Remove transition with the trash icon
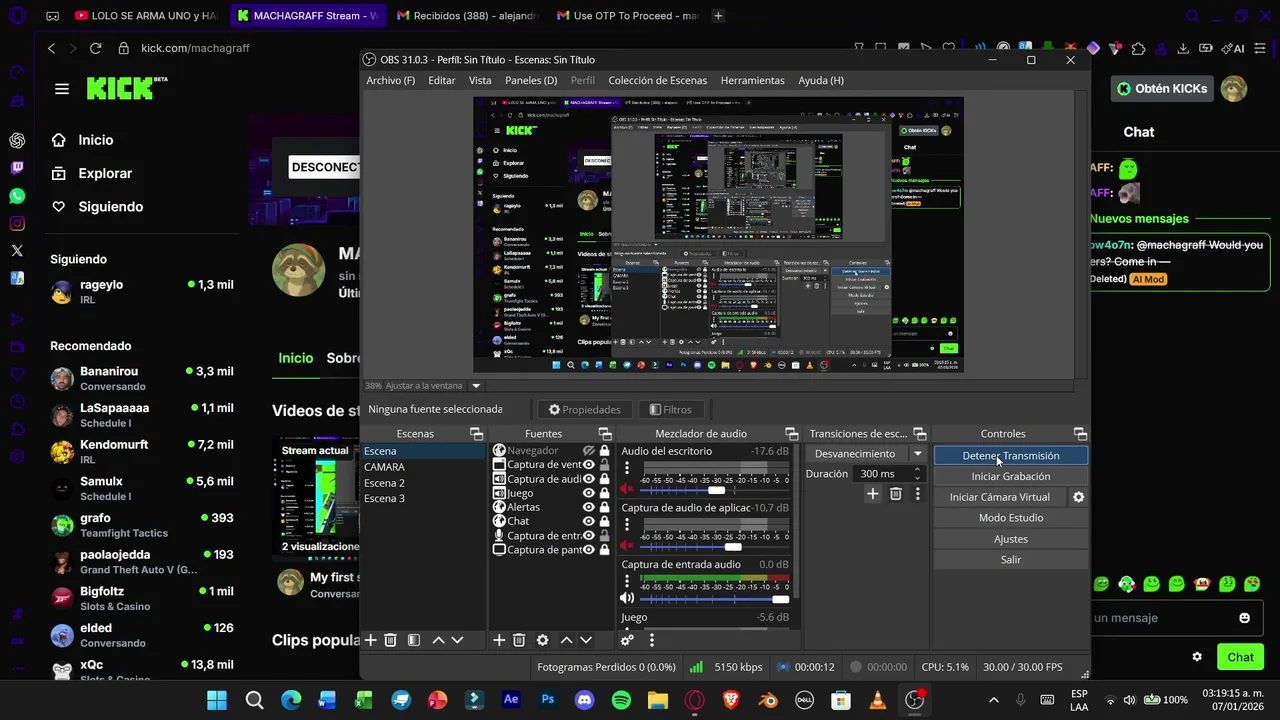 pos(896,494)
